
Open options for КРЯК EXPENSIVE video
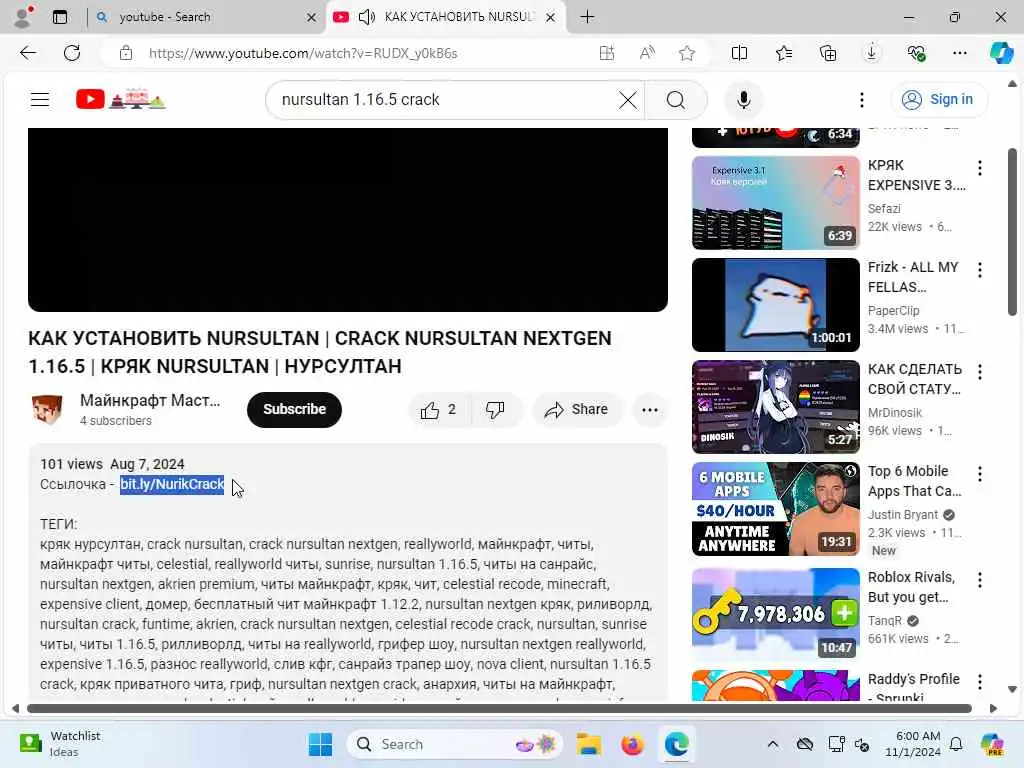[x=980, y=168]
